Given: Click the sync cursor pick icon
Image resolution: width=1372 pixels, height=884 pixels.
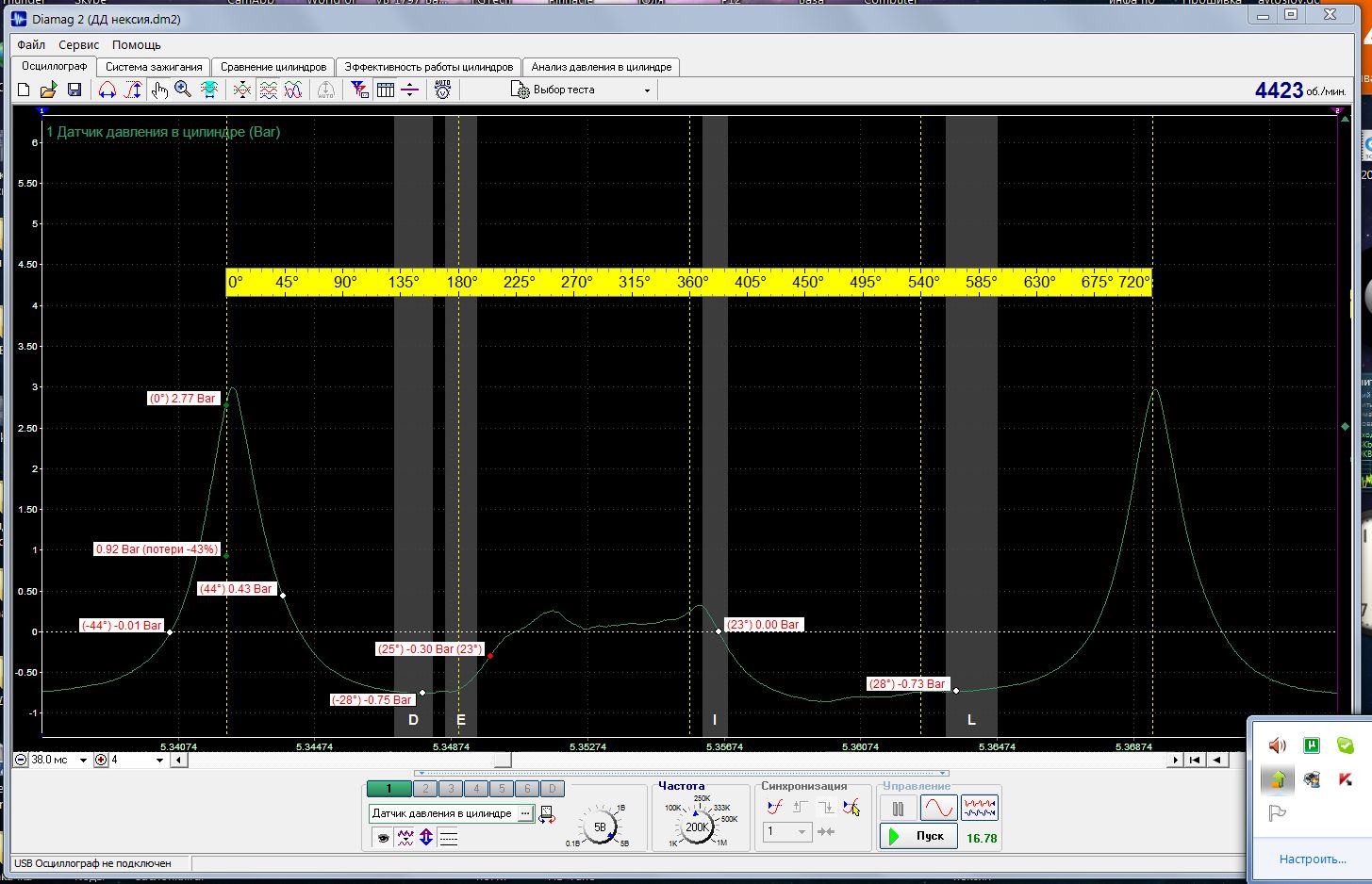Looking at the screenshot, I should coord(851,807).
